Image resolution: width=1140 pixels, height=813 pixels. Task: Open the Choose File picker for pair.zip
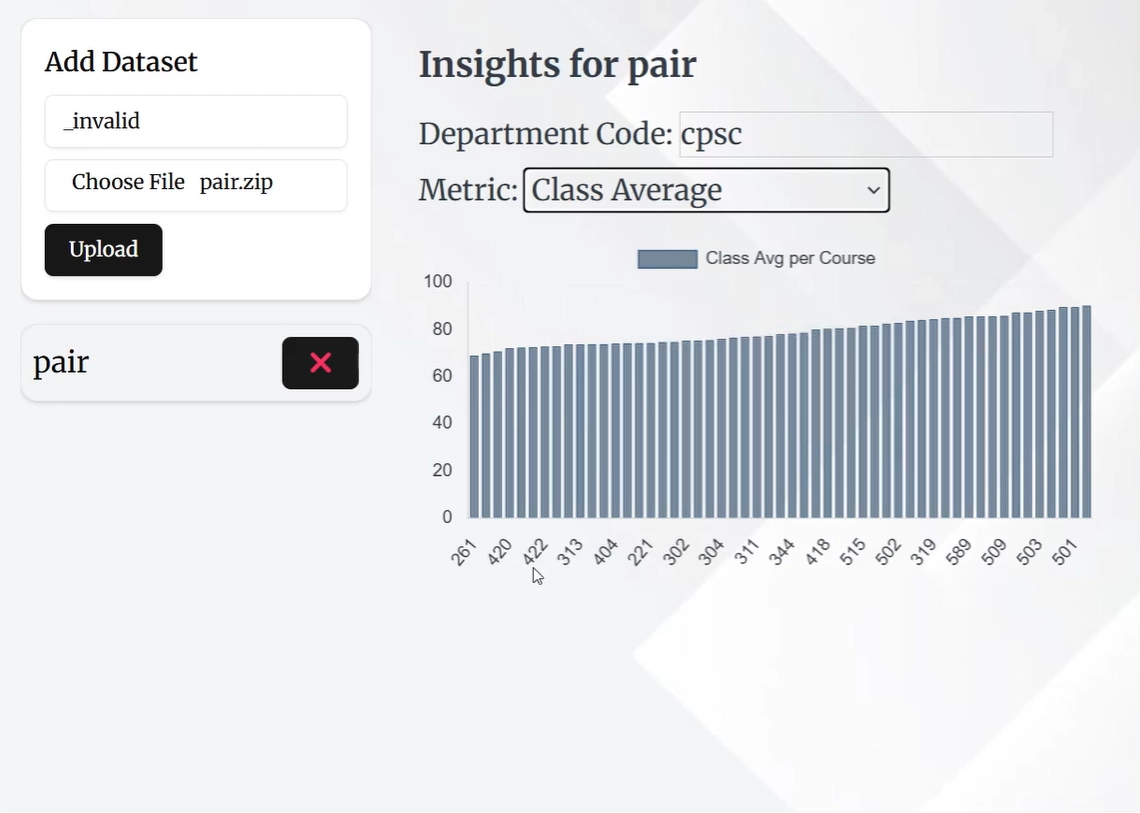click(x=128, y=182)
